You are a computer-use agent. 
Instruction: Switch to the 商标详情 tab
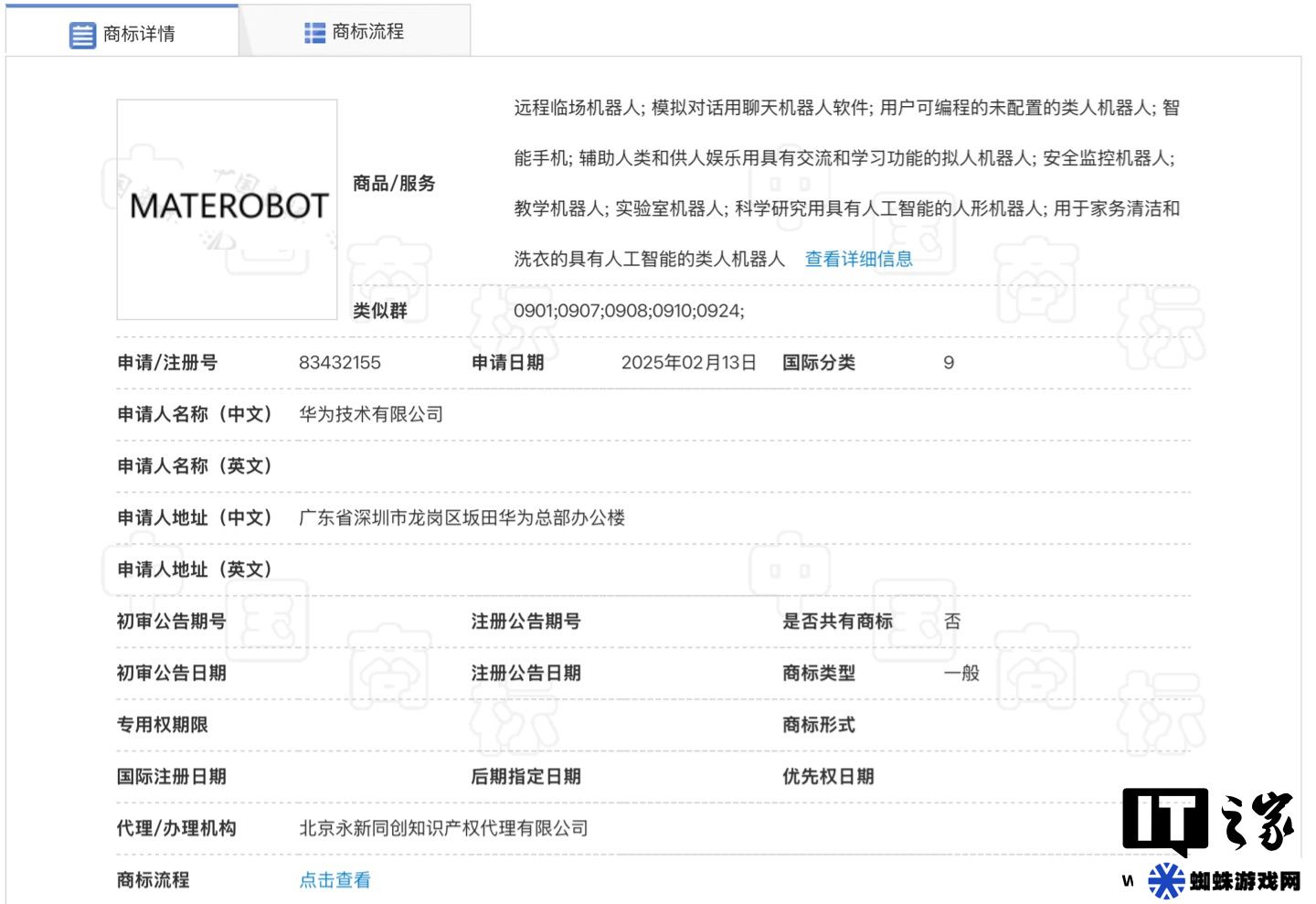tap(122, 31)
